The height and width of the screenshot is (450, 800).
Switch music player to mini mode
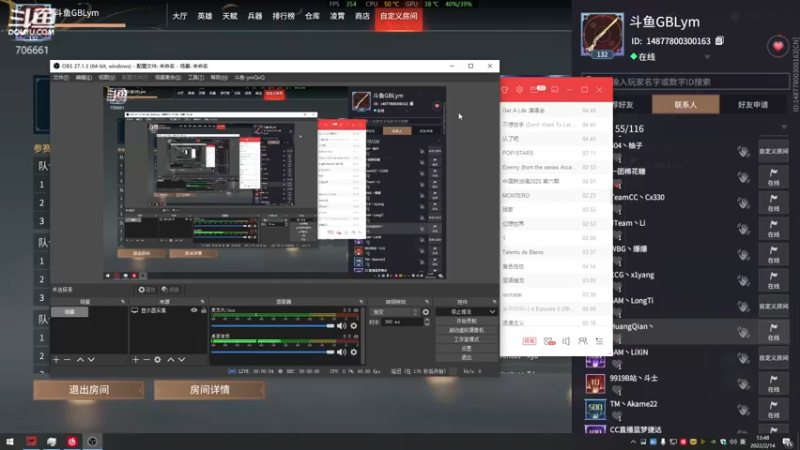[x=555, y=90]
